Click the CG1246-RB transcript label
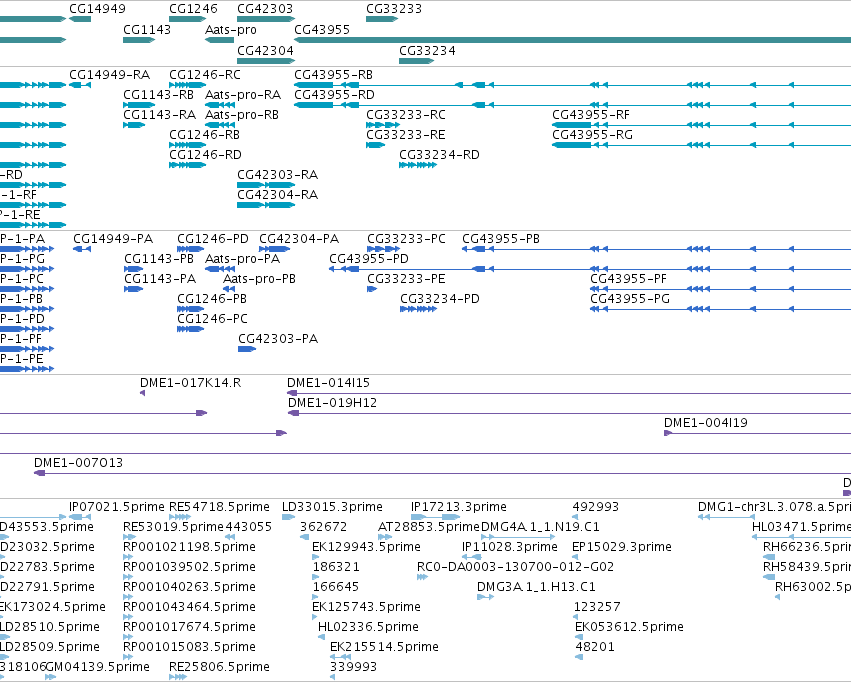The image size is (851, 682). pyautogui.click(x=205, y=135)
